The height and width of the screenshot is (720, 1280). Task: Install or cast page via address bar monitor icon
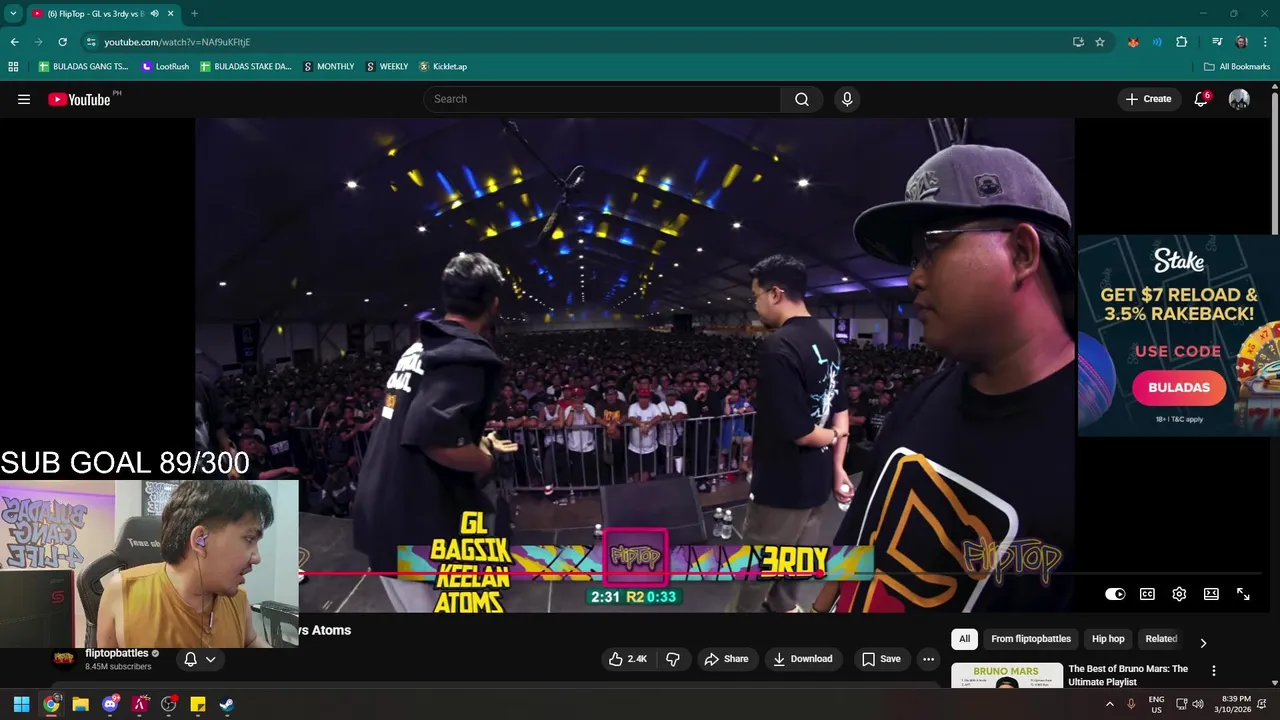tap(1078, 42)
